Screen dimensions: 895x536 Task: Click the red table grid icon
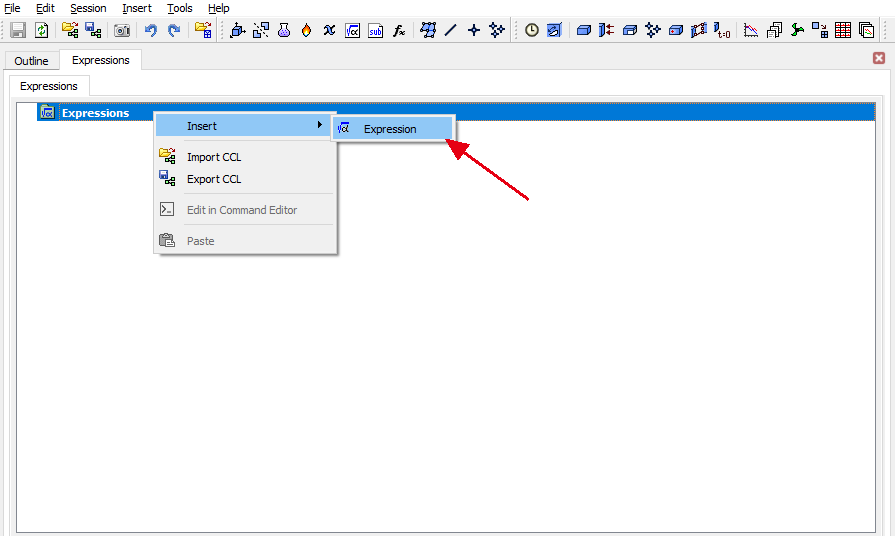coord(843,31)
